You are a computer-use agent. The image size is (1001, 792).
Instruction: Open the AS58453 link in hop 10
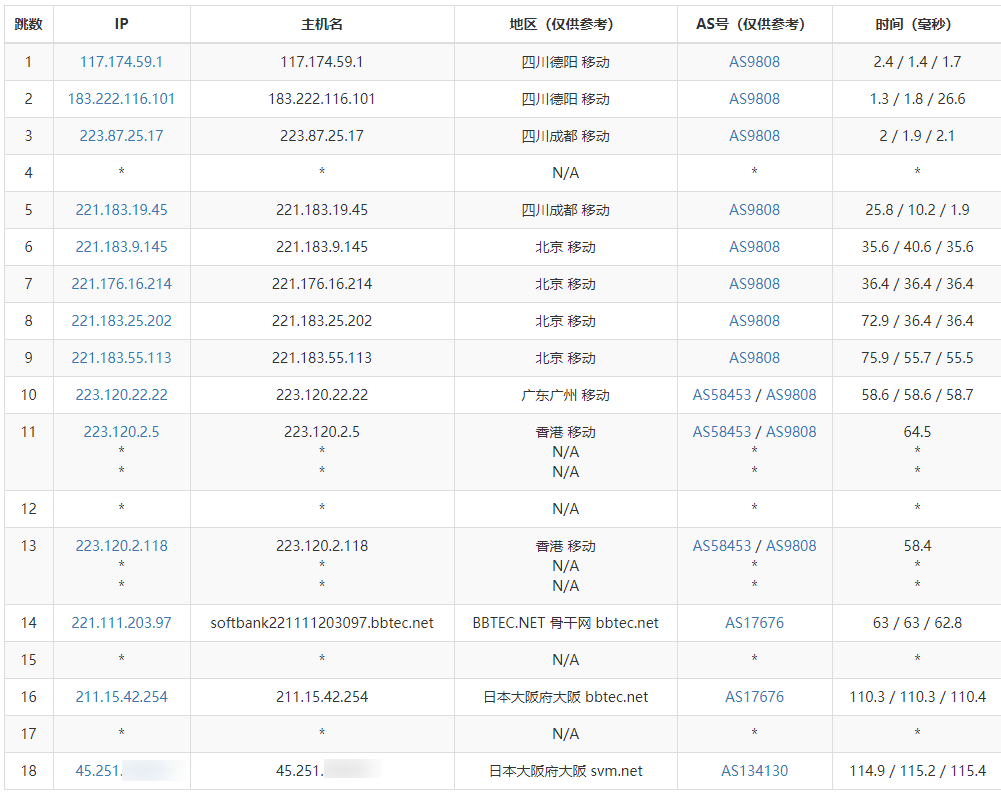click(721, 395)
